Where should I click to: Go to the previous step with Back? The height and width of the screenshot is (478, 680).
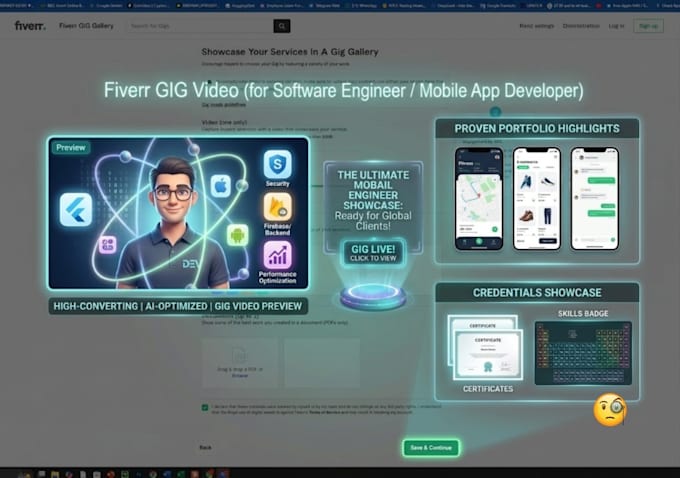pyautogui.click(x=206, y=447)
